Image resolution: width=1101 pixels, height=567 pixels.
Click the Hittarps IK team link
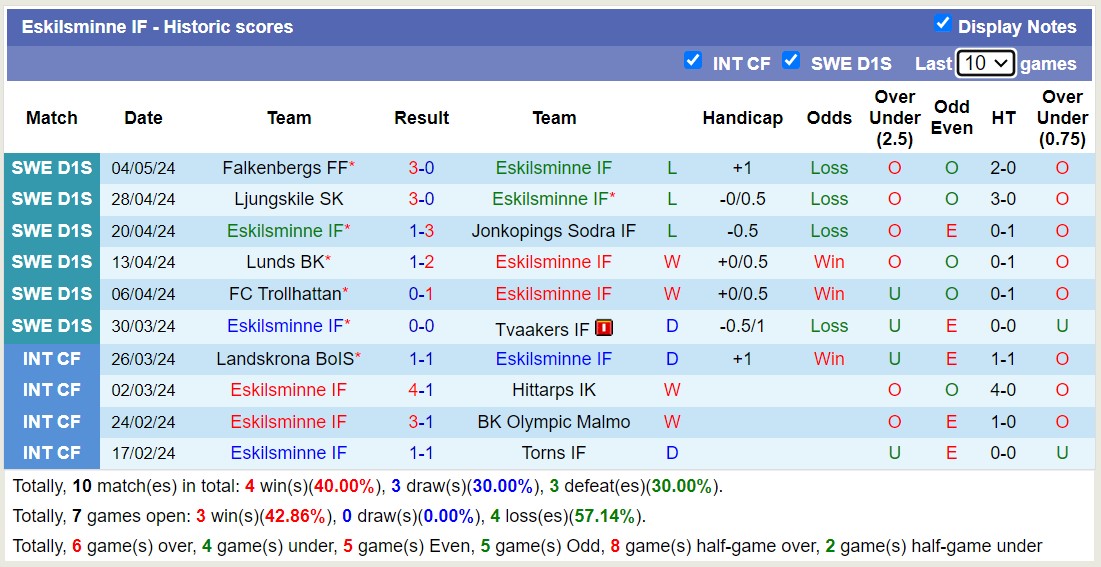pyautogui.click(x=554, y=390)
